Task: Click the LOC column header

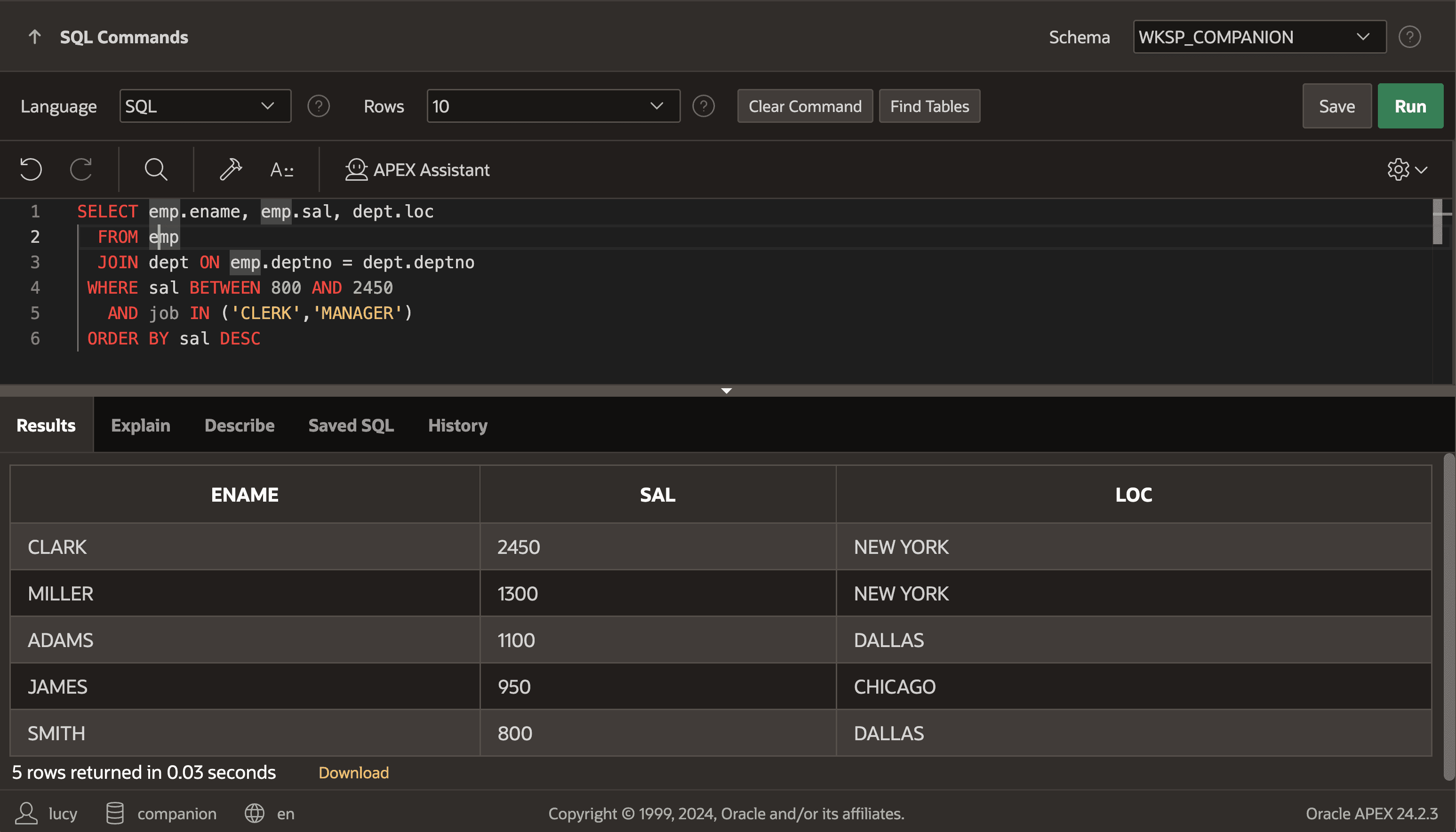Action: point(1134,494)
